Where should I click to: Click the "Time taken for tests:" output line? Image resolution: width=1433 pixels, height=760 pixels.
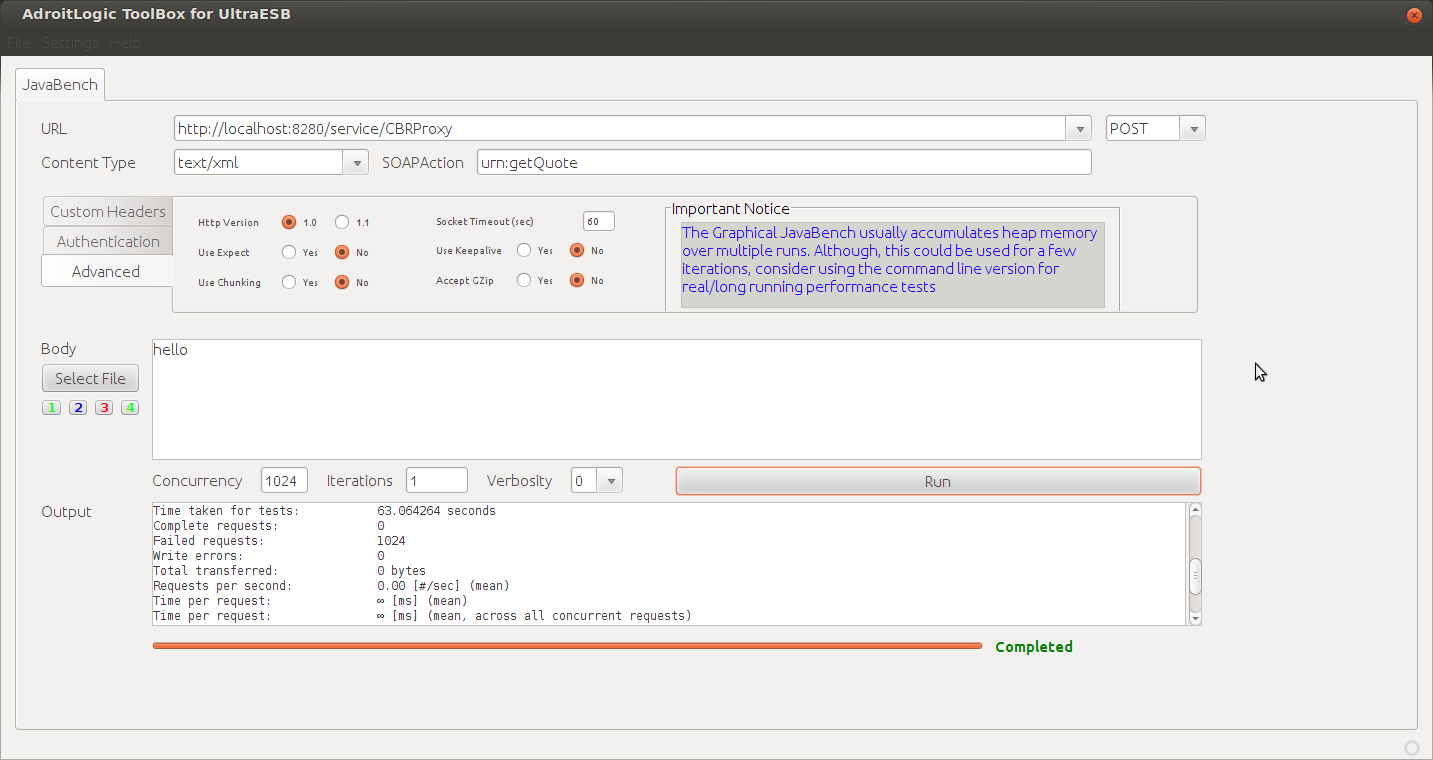pyautogui.click(x=324, y=511)
